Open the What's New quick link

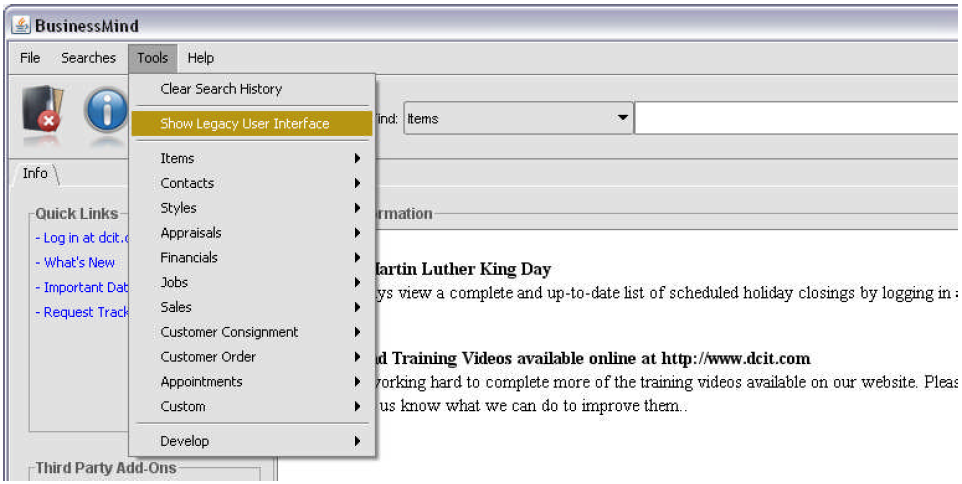pyautogui.click(x=75, y=263)
